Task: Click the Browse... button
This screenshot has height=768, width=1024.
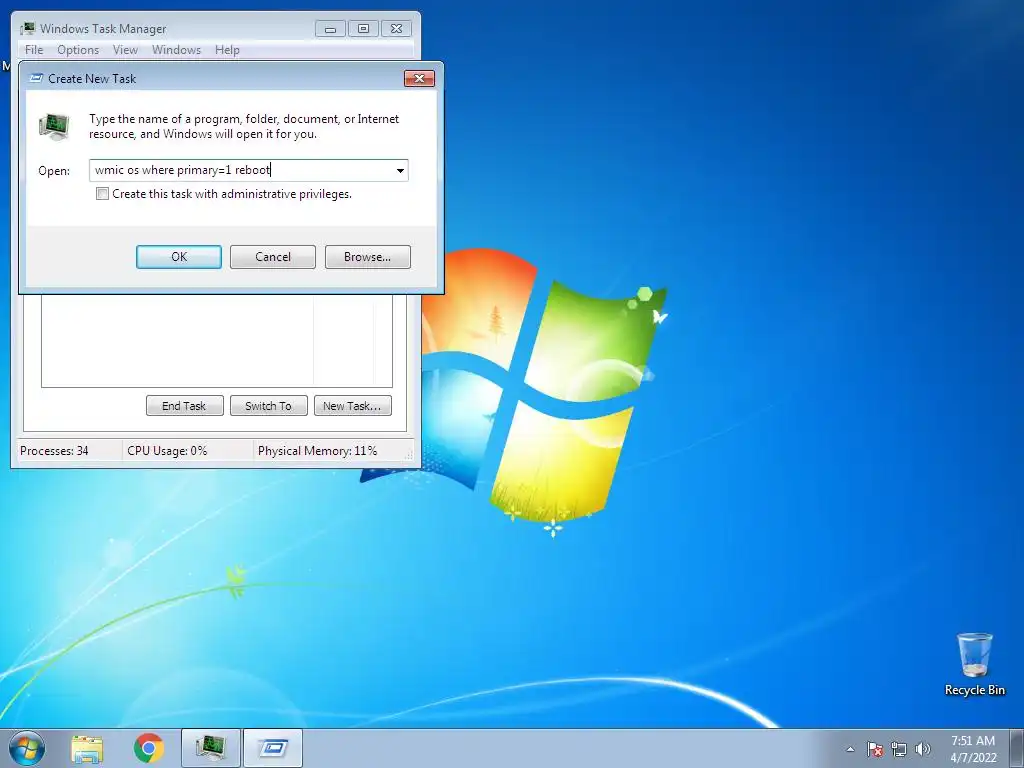Action: [x=368, y=257]
